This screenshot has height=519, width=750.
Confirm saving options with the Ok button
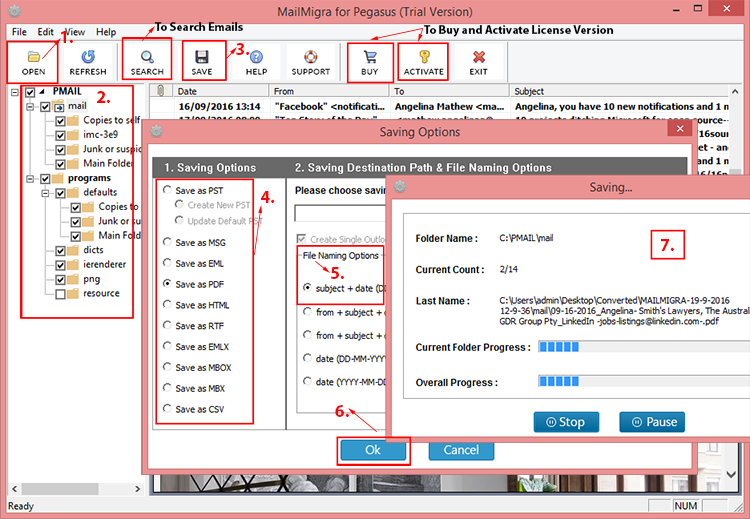point(373,450)
